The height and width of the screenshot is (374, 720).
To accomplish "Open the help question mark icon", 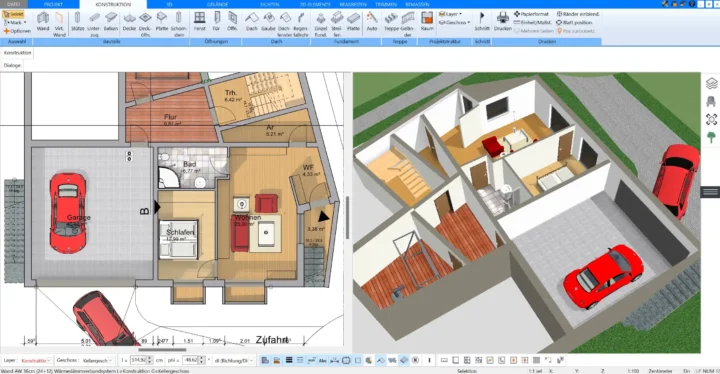I will pos(692,4).
